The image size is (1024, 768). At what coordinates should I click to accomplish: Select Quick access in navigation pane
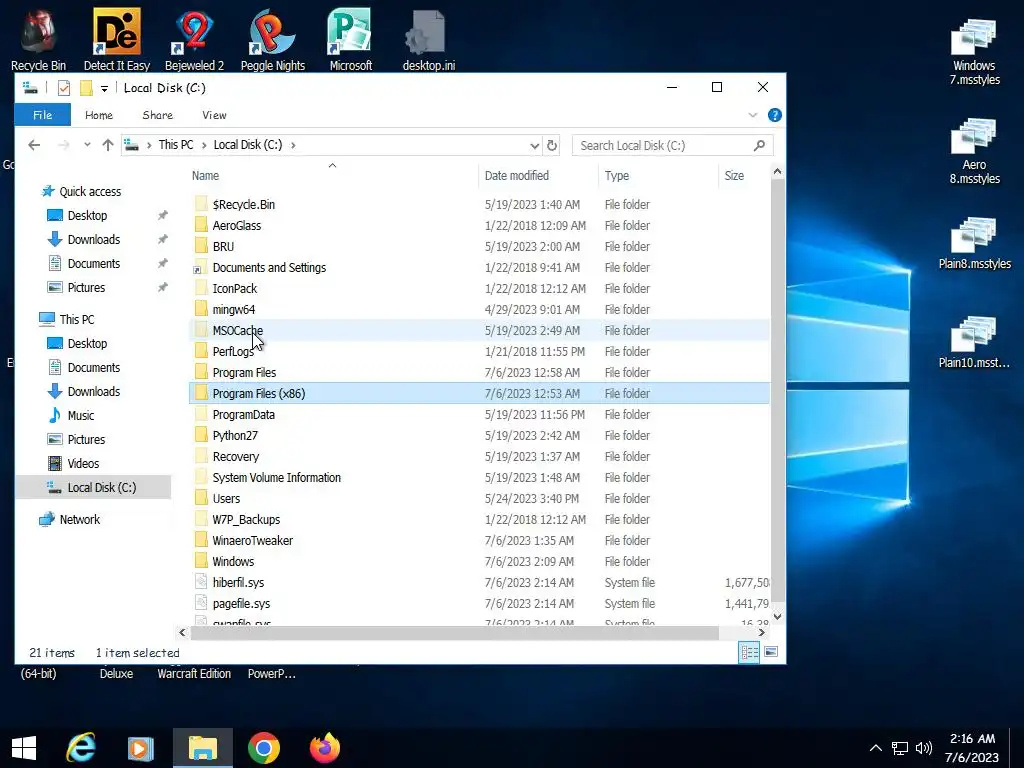[90, 191]
